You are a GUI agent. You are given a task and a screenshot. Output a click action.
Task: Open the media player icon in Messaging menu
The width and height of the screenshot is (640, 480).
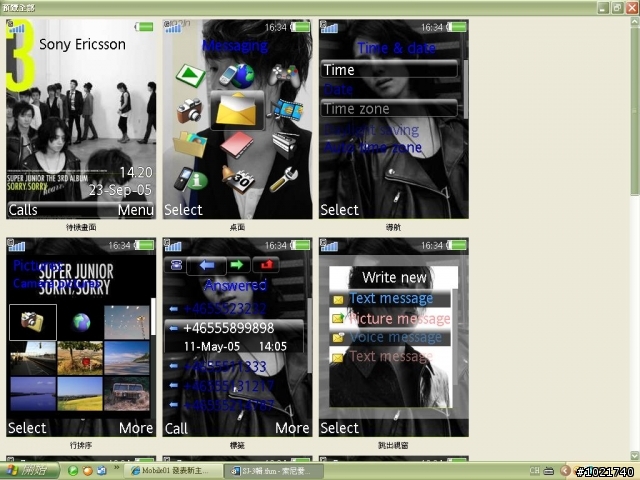pyautogui.click(x=191, y=76)
